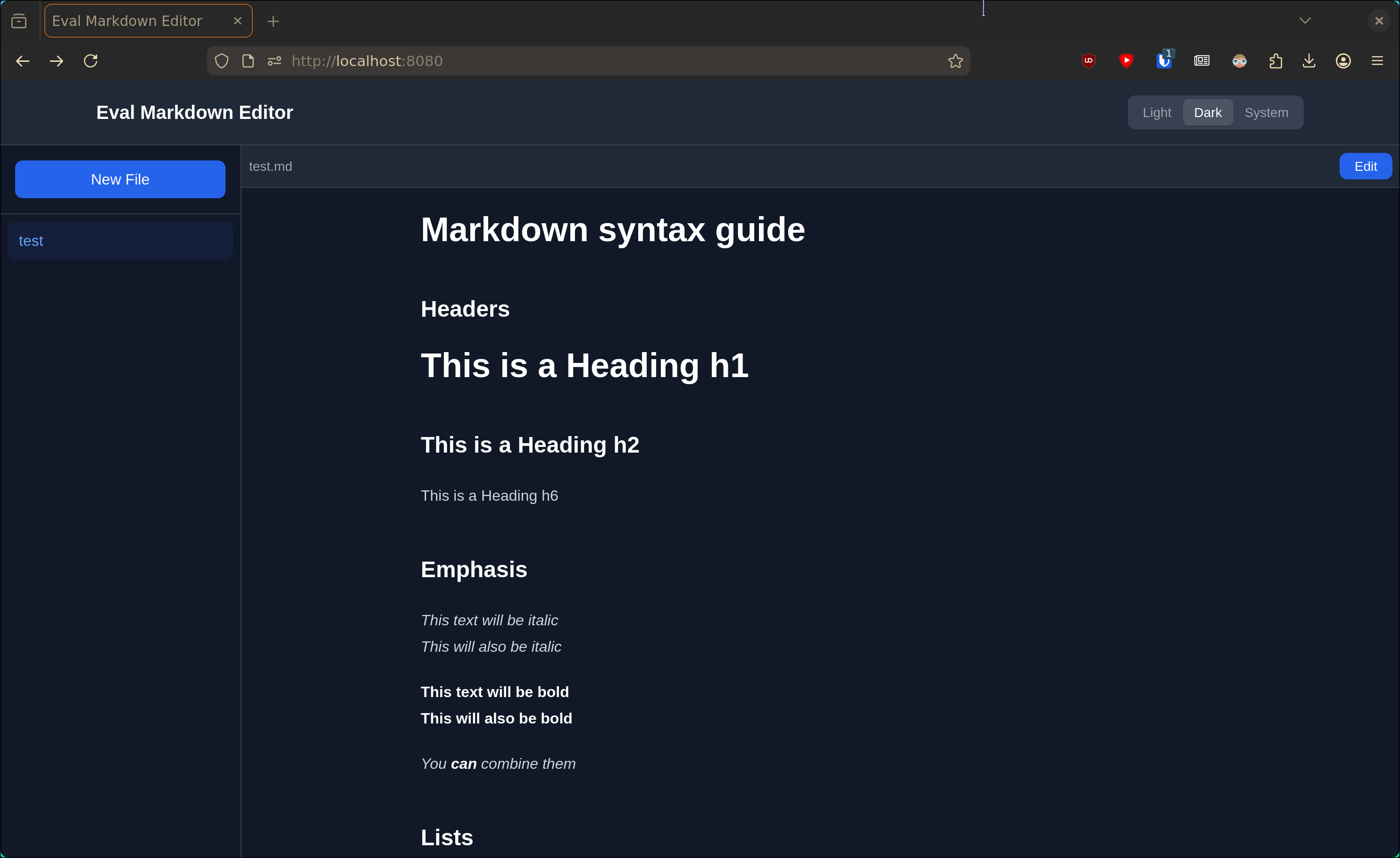Switch theme to Light
Viewport: 1400px width, 858px height.
[1156, 113]
